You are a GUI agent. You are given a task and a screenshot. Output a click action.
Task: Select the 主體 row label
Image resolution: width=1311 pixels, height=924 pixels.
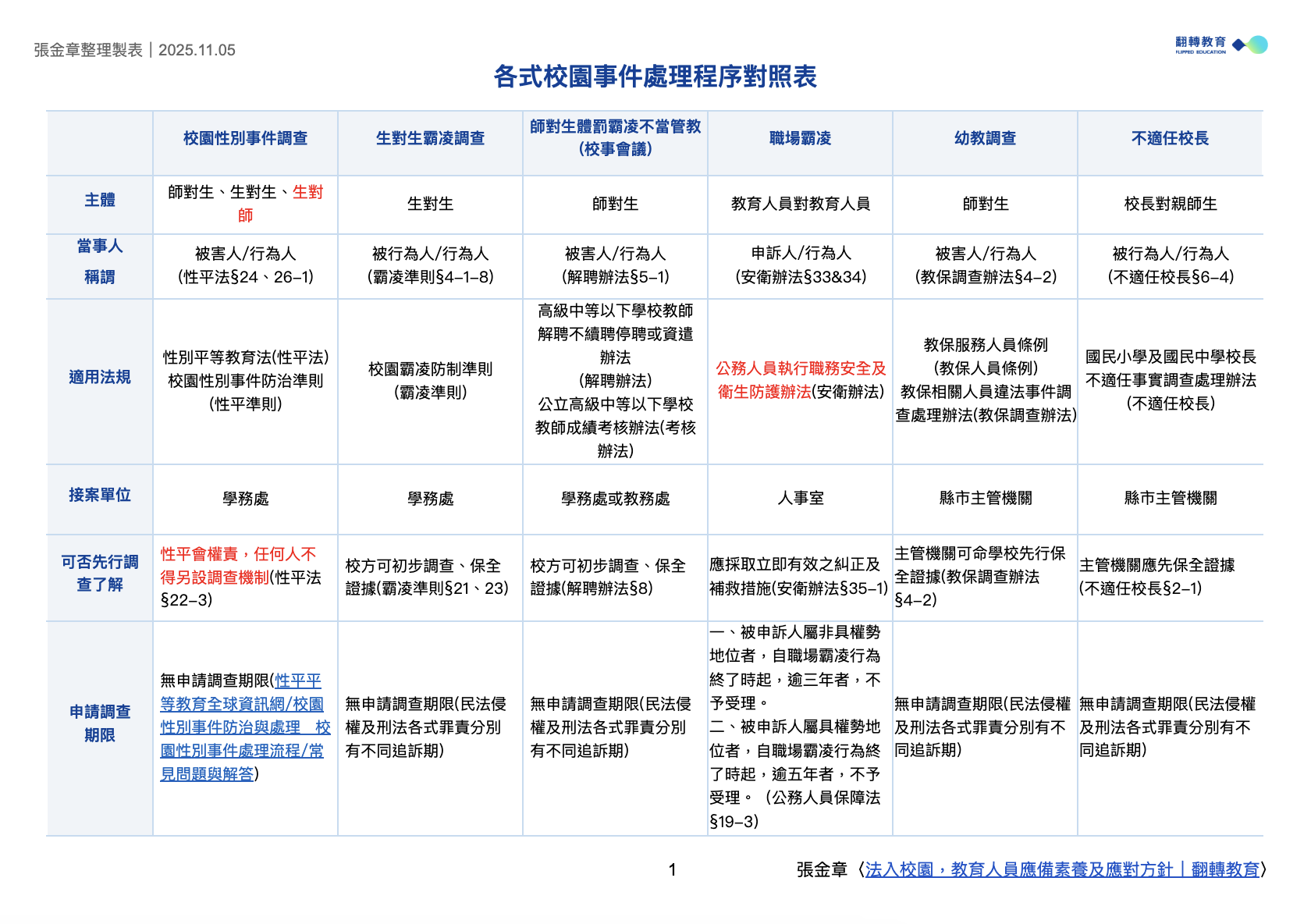(x=100, y=201)
